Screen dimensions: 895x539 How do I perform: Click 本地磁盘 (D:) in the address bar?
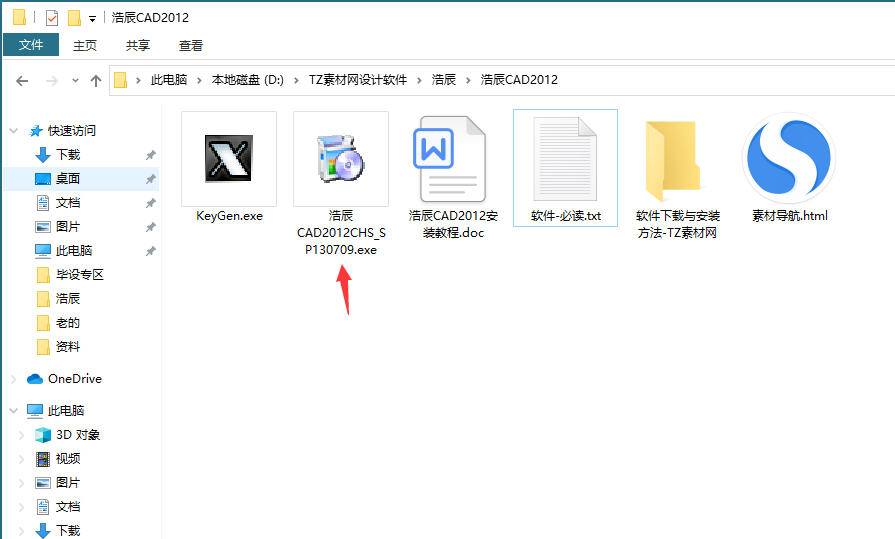[x=248, y=80]
